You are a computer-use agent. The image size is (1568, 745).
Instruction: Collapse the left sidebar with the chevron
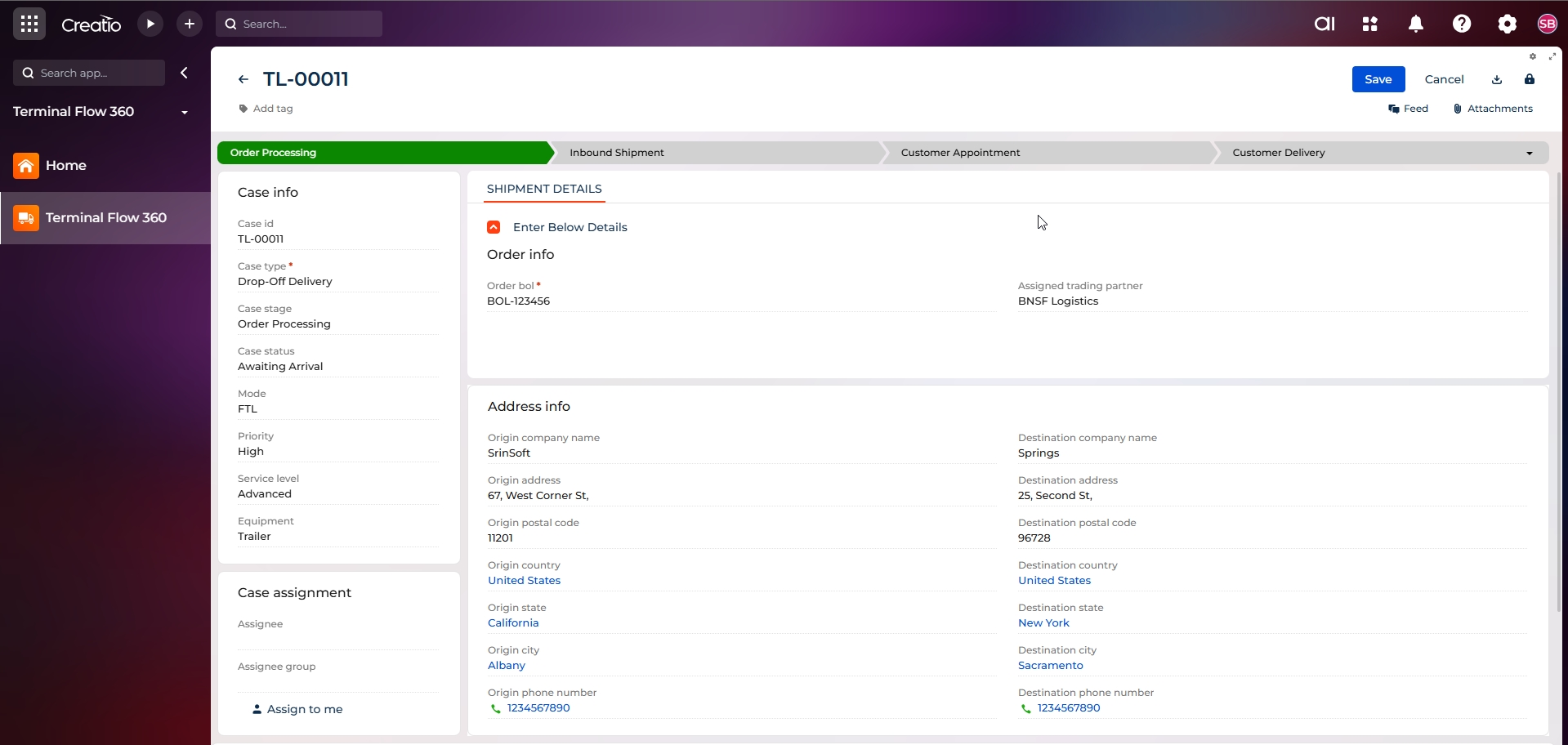[185, 73]
